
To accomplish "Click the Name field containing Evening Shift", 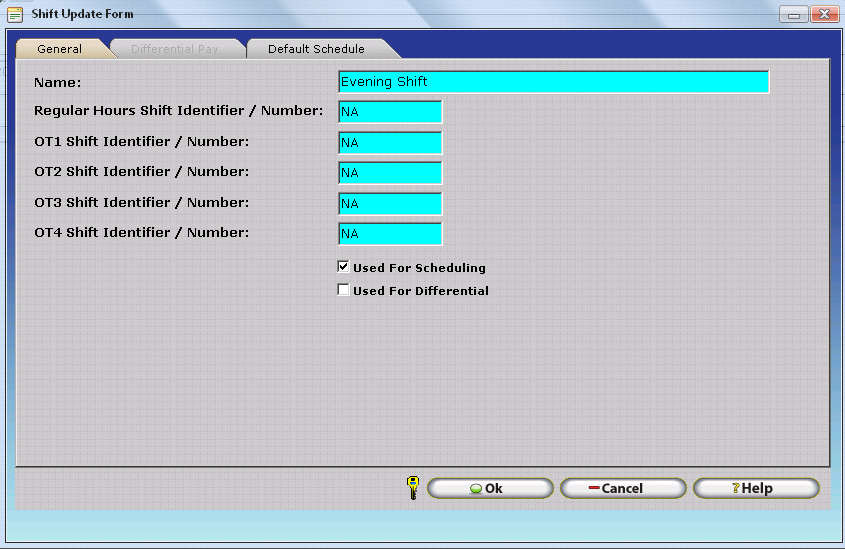I will 553,82.
